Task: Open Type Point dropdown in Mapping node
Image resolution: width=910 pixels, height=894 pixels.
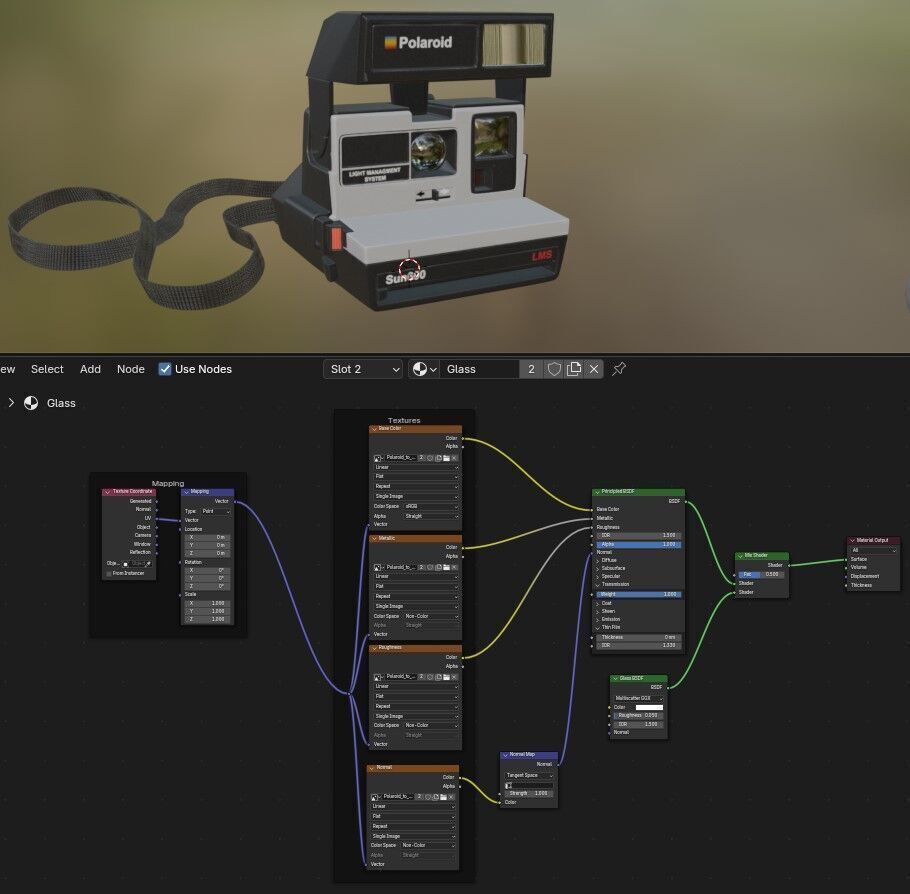Action: [x=215, y=511]
